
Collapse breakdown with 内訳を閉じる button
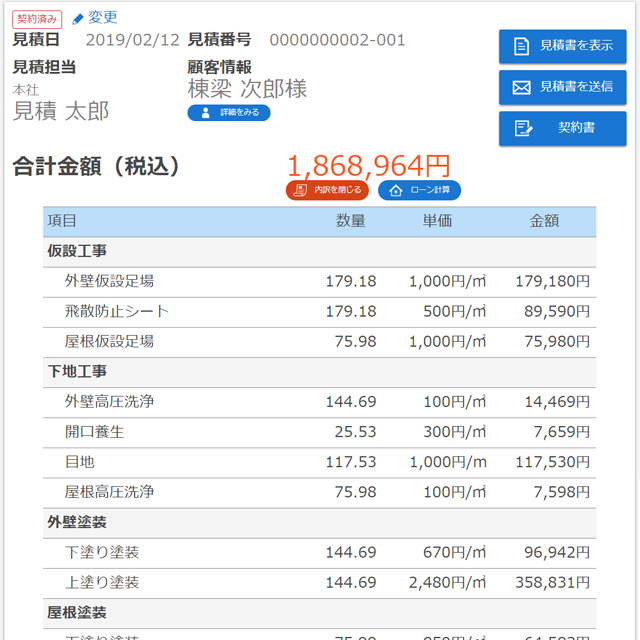pyautogui.click(x=327, y=190)
